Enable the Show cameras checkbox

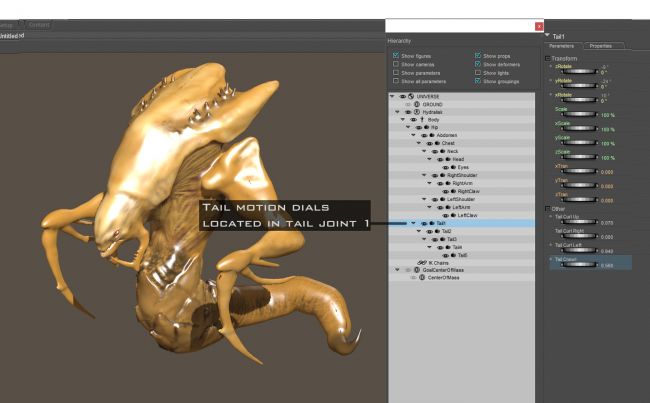tap(397, 64)
